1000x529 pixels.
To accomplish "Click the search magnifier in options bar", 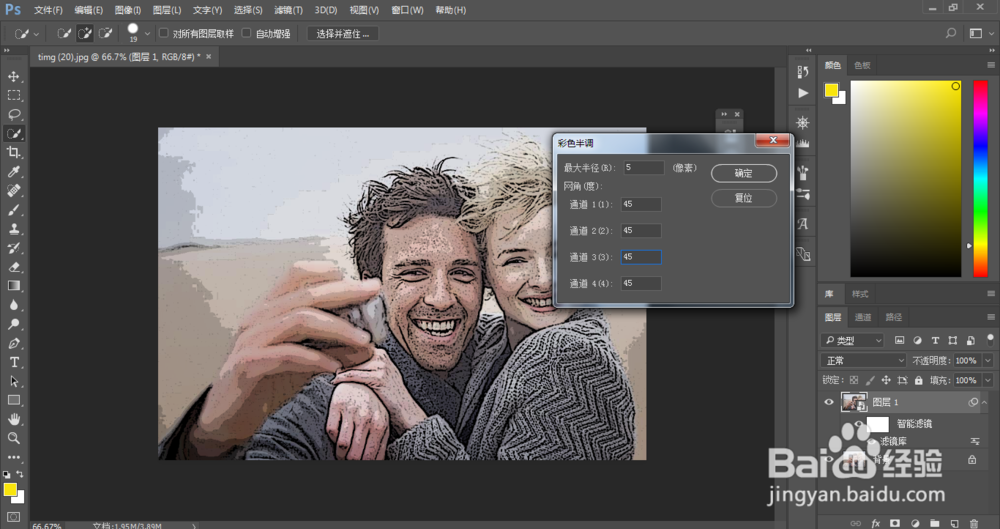I will point(950,33).
